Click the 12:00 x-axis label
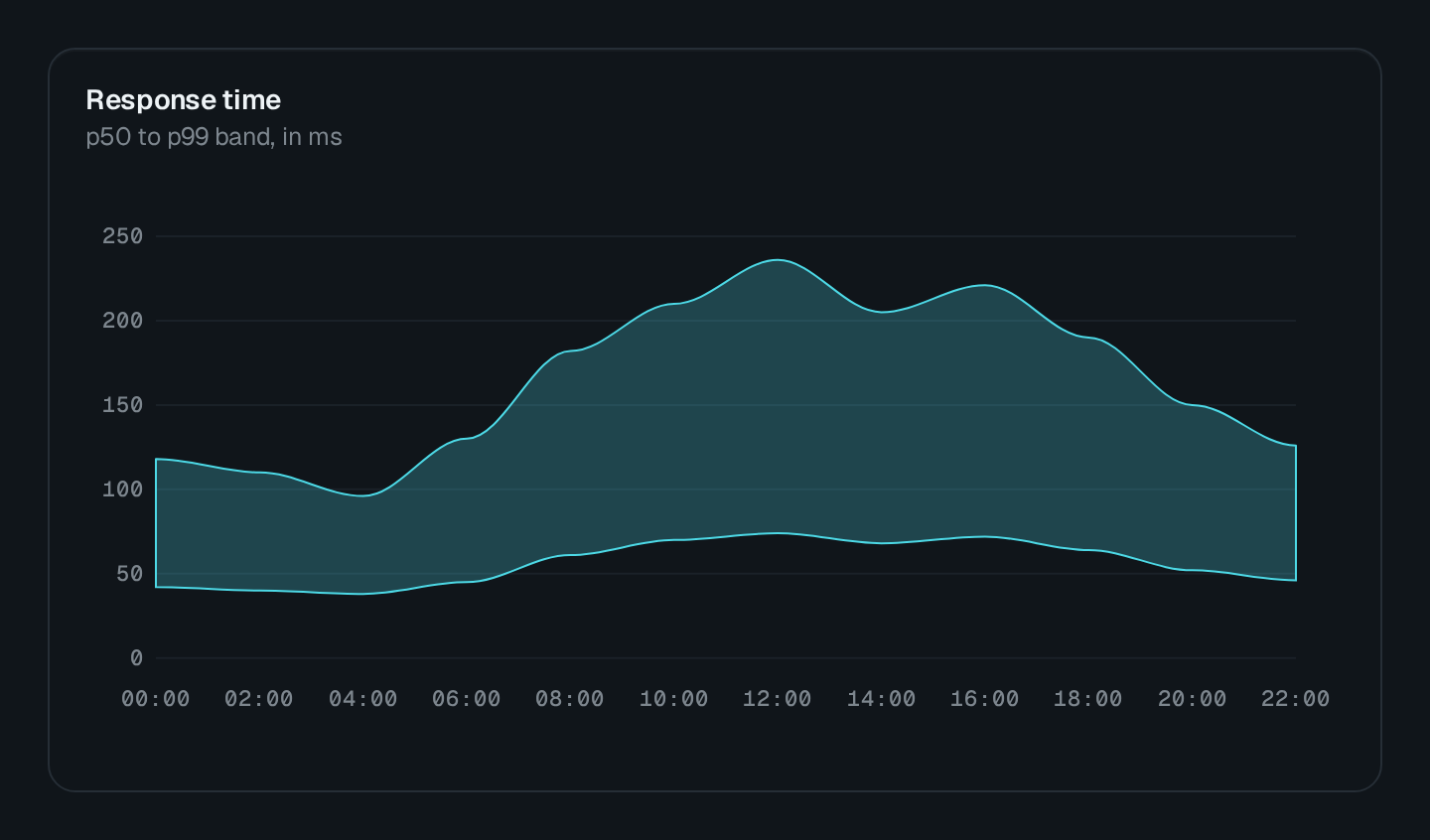 click(778, 699)
